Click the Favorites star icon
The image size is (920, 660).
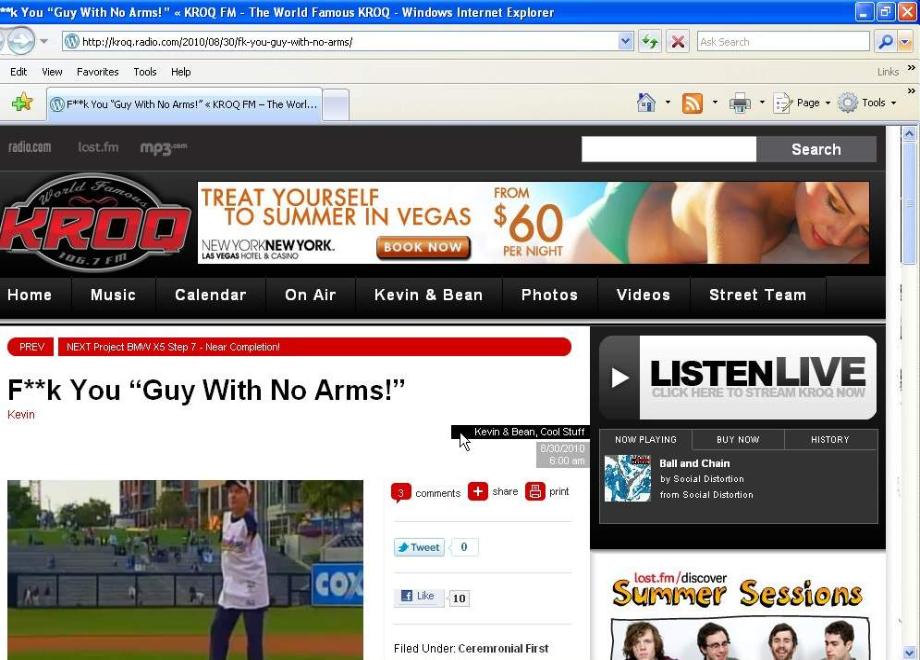click(22, 103)
